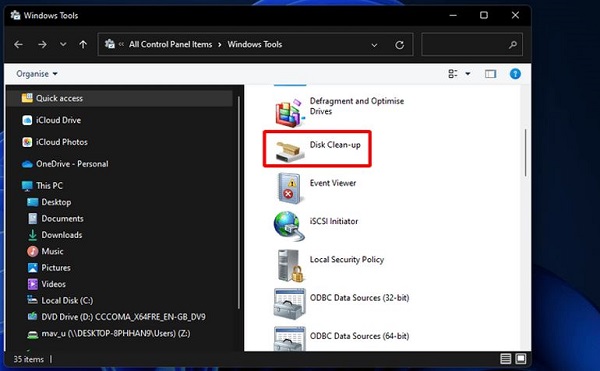Open ODBC Data Sources (32-bit) icon
This screenshot has height=371, width=600.
pyautogui.click(x=290, y=303)
